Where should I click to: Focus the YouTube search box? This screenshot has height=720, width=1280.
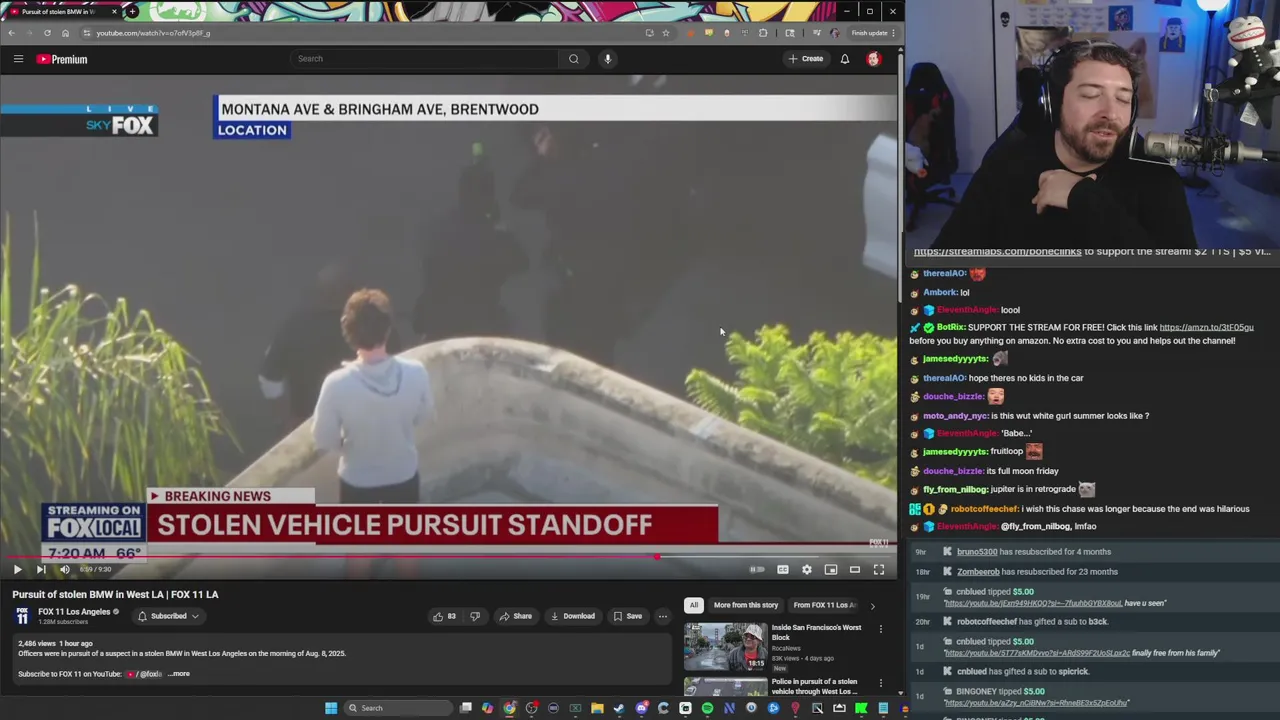click(424, 58)
